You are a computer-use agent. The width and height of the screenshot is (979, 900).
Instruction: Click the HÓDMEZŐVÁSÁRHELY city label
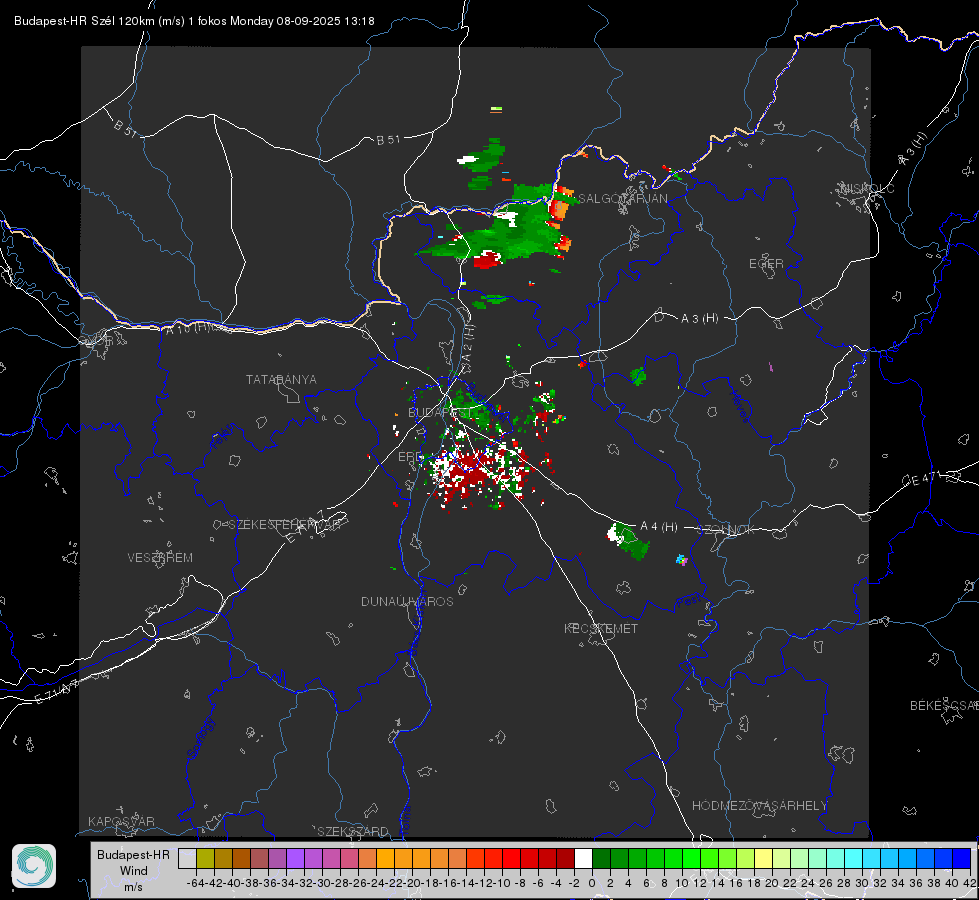[759, 806]
